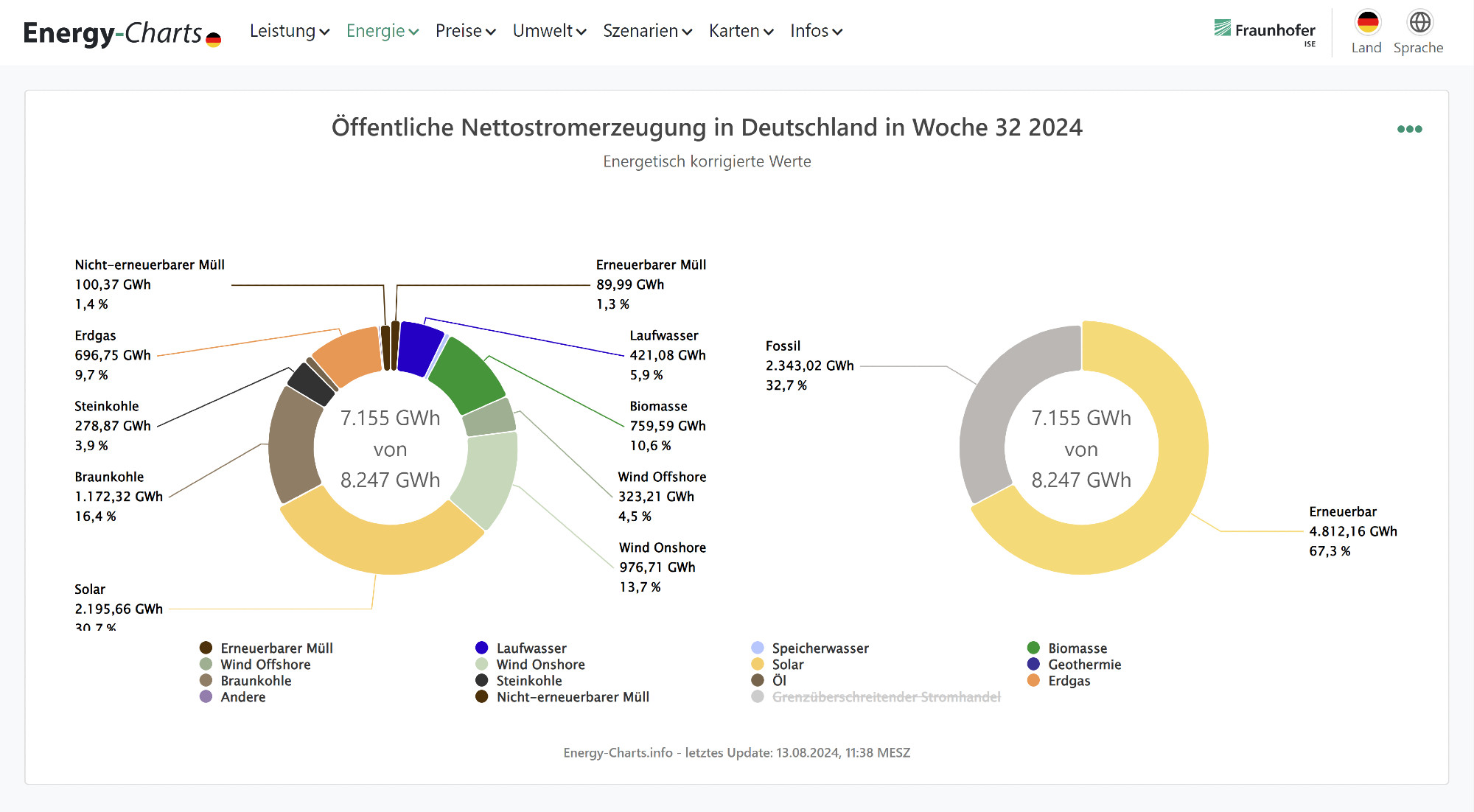Expand the Leistung dropdown menu

(x=290, y=31)
